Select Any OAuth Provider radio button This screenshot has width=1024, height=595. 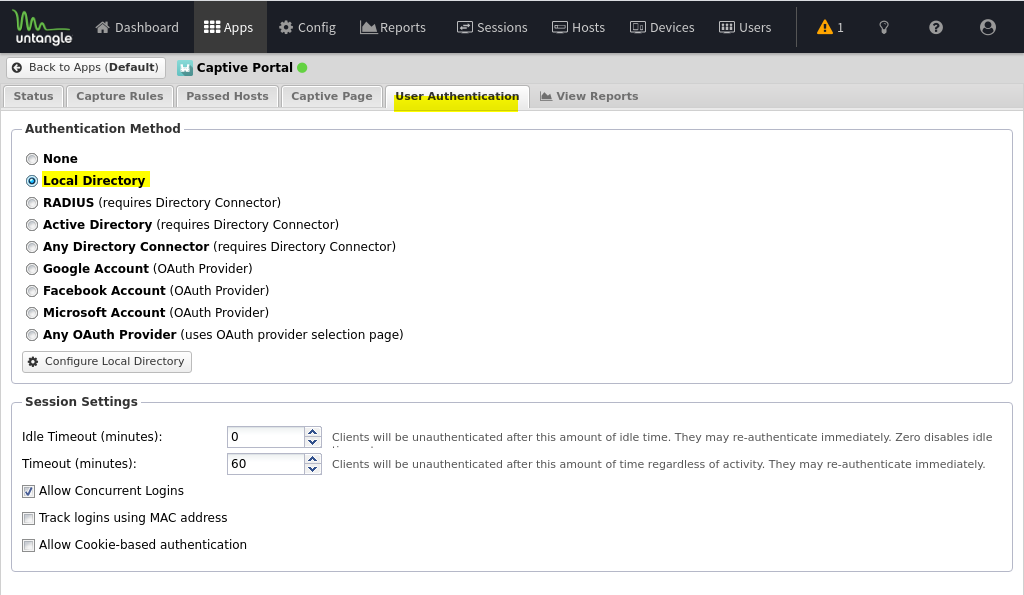[31, 335]
